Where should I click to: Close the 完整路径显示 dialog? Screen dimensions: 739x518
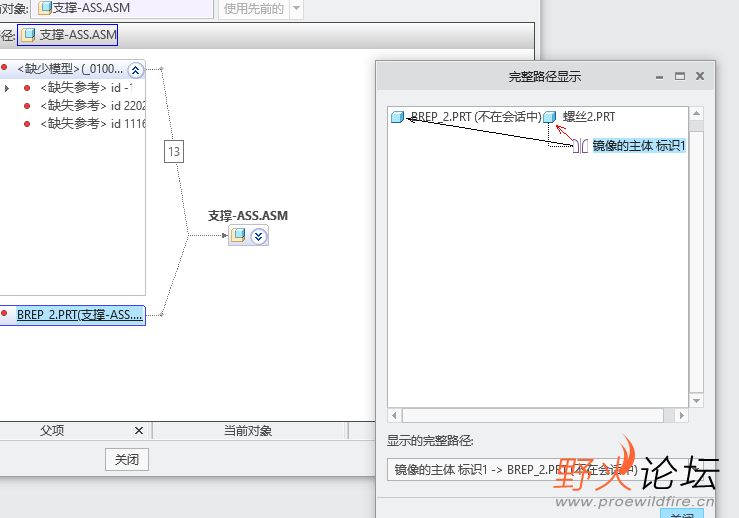[700, 76]
